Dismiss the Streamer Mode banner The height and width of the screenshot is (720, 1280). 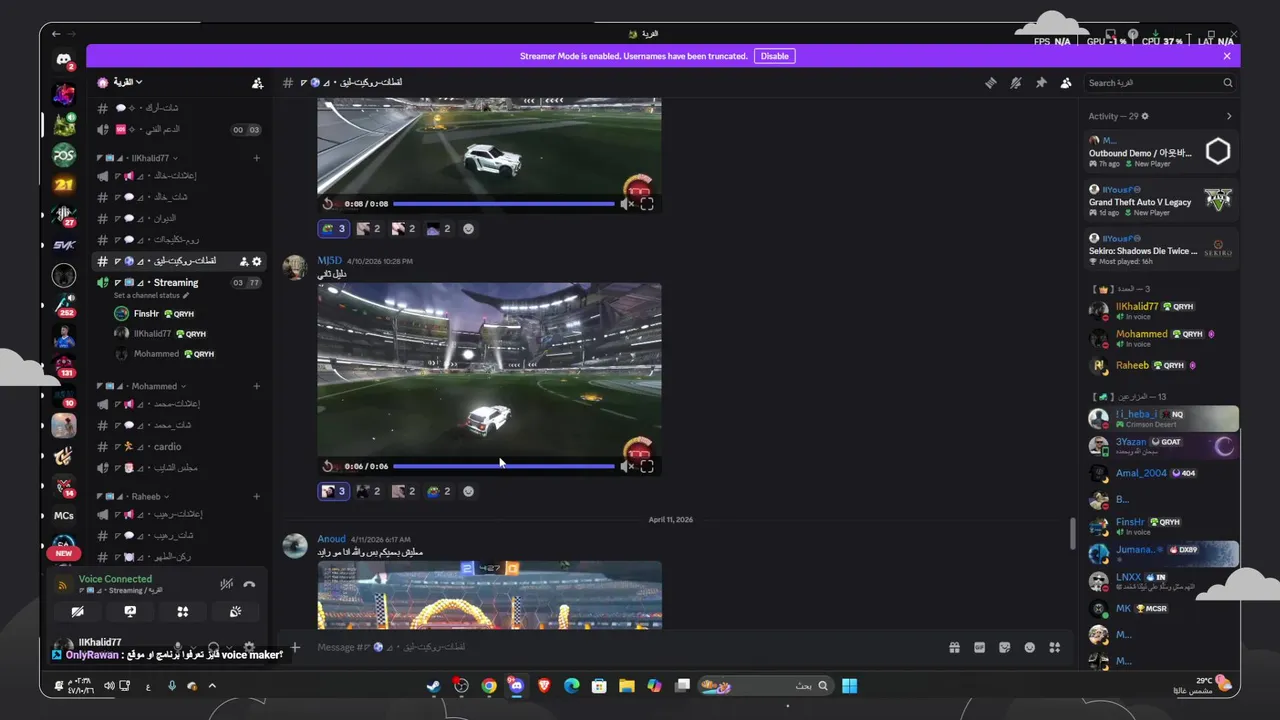pyautogui.click(x=1227, y=56)
